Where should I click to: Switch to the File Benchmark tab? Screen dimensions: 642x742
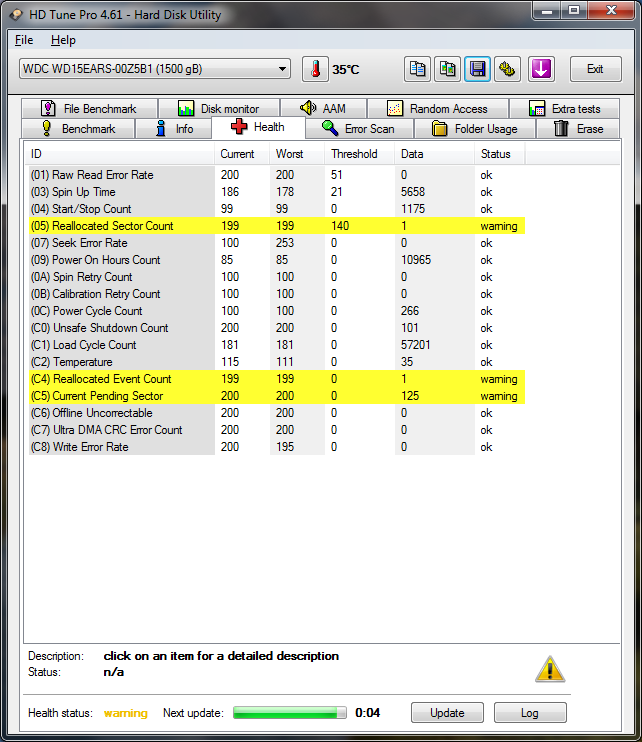89,109
